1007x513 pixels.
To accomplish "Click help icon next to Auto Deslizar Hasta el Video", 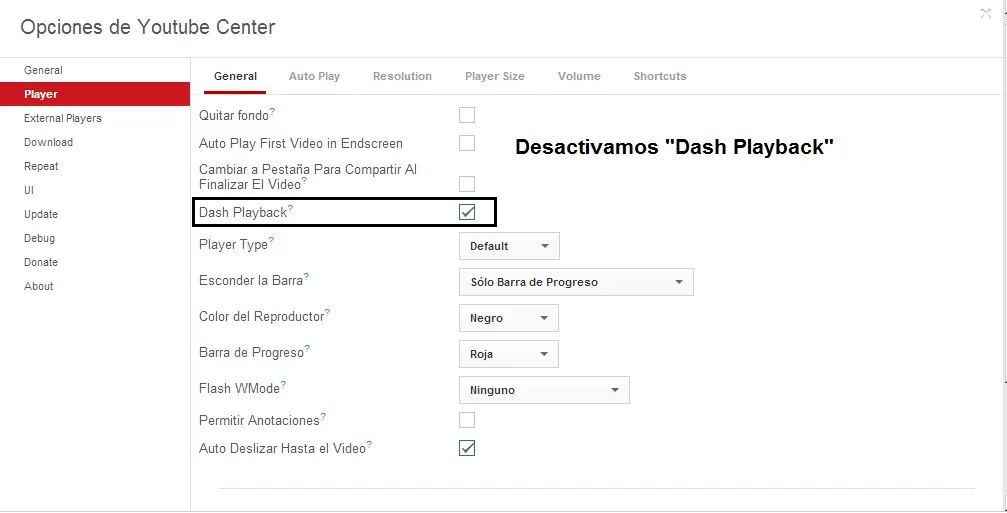I will [x=369, y=445].
